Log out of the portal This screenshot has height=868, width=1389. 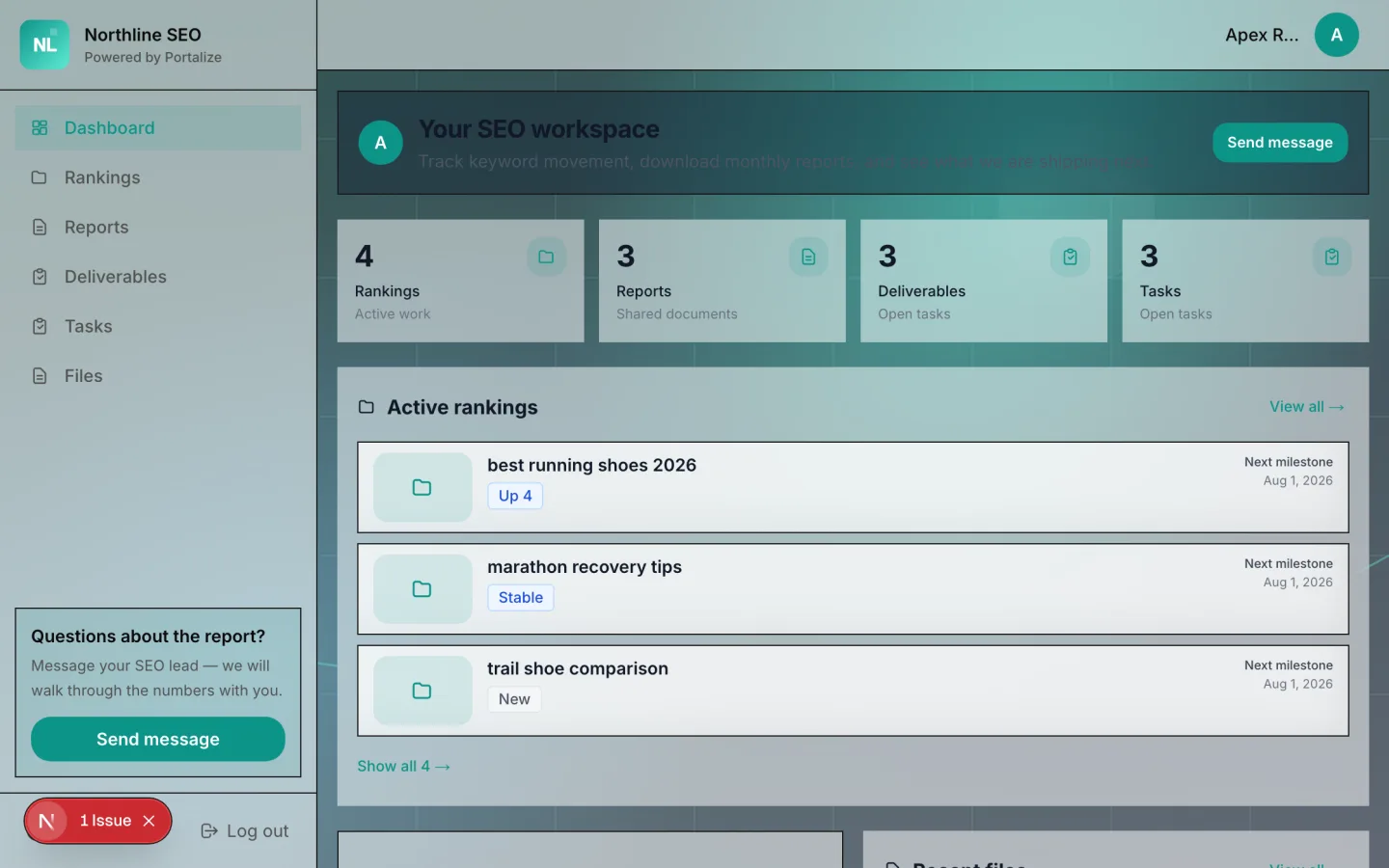pos(245,831)
